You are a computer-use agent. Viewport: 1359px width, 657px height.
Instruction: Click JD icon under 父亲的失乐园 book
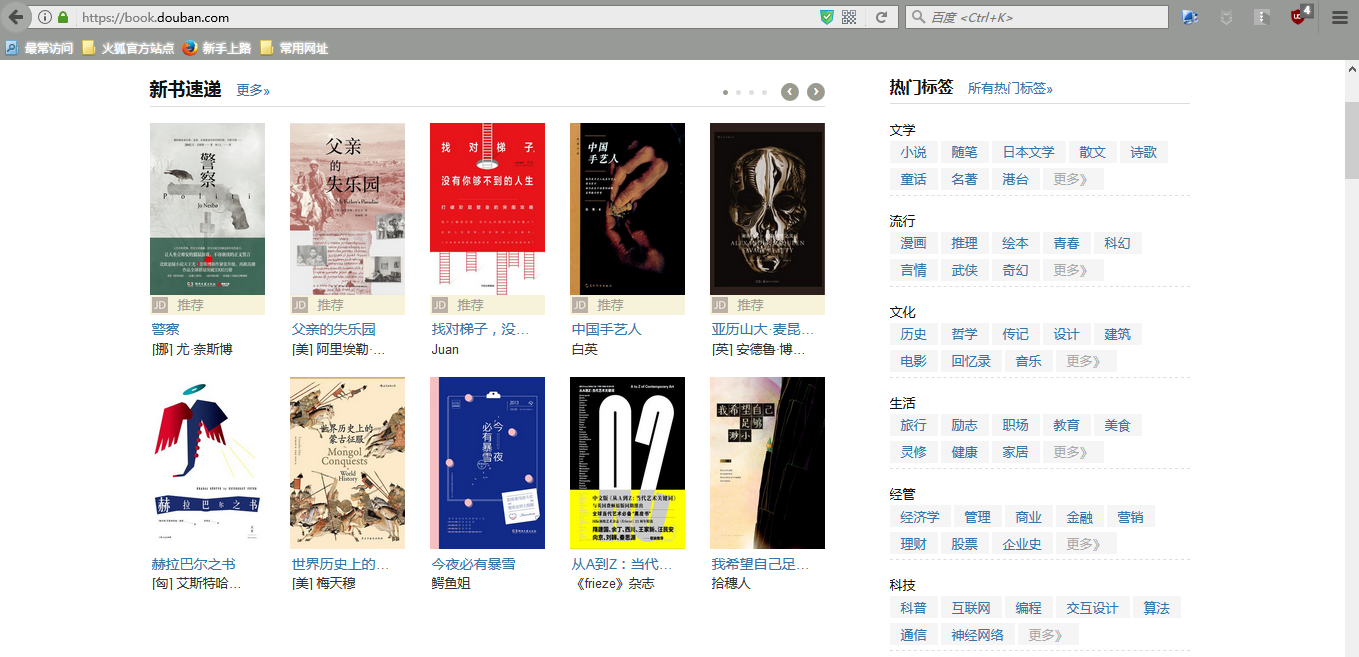pos(300,305)
